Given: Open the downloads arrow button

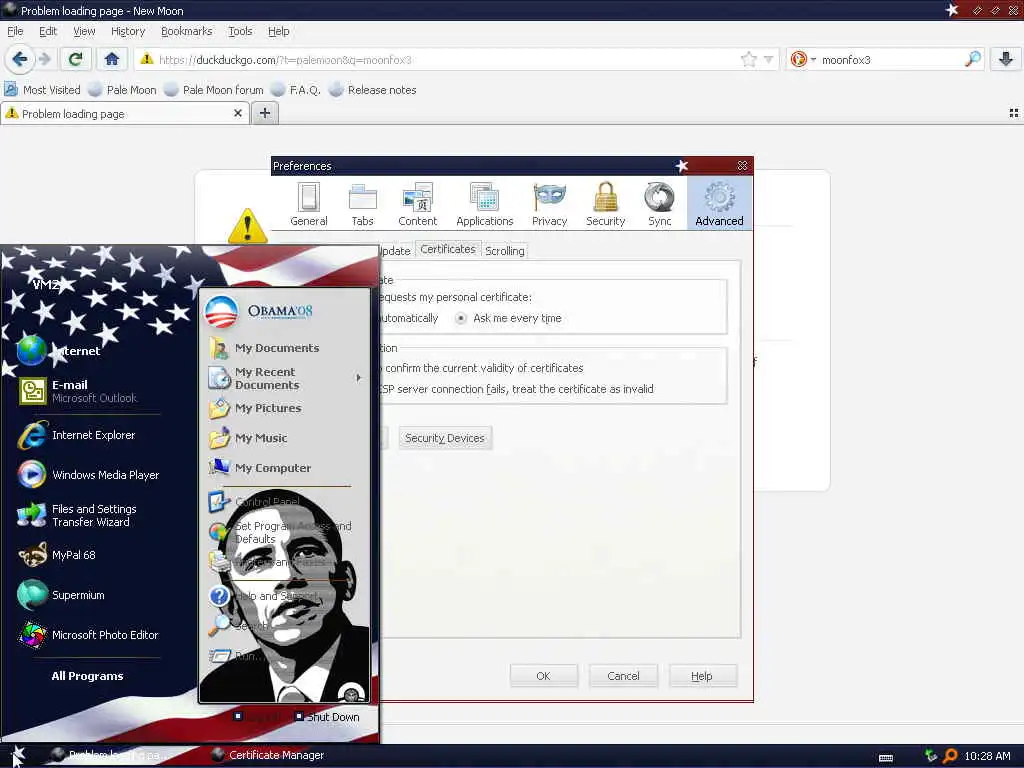Looking at the screenshot, I should pos(1005,59).
